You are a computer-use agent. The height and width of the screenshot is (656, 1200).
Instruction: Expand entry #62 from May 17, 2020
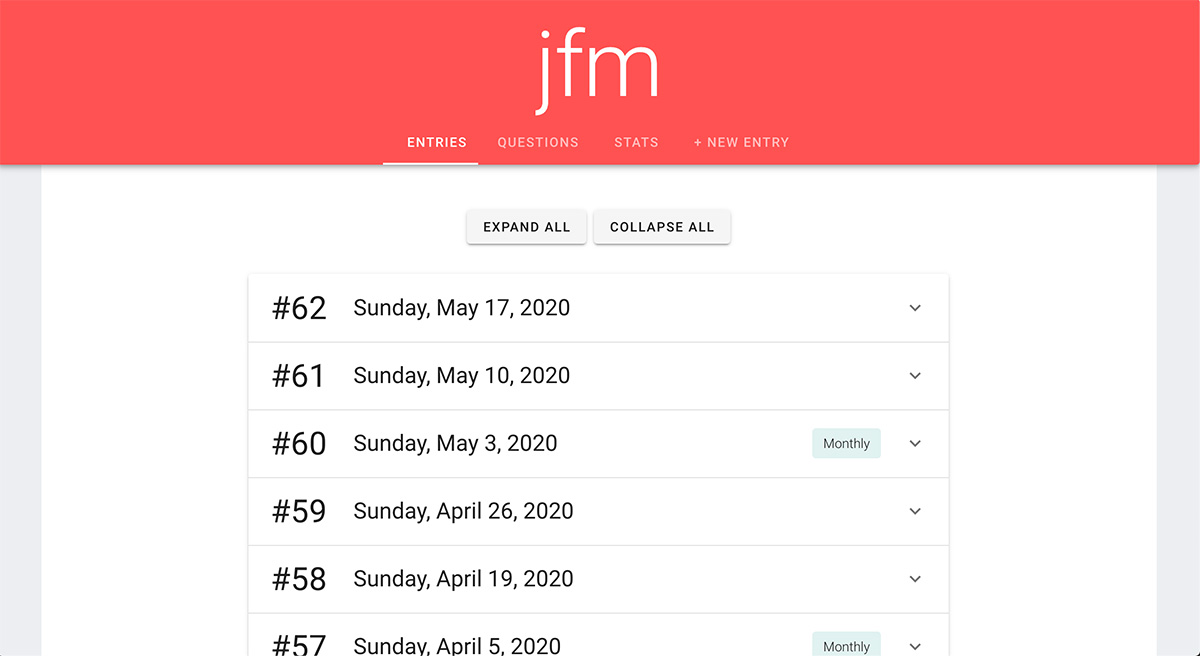pyautogui.click(x=915, y=308)
